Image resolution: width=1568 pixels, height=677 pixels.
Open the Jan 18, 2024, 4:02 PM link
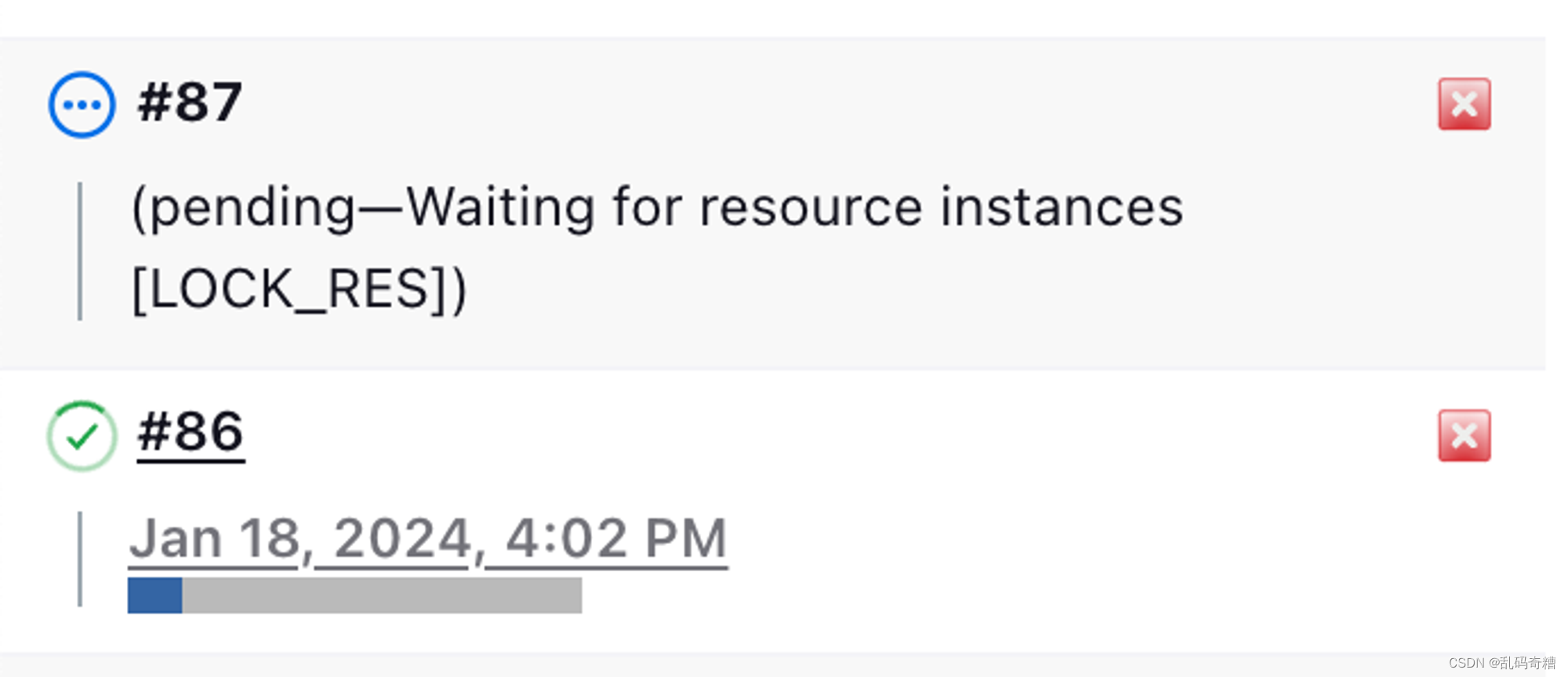click(x=429, y=538)
